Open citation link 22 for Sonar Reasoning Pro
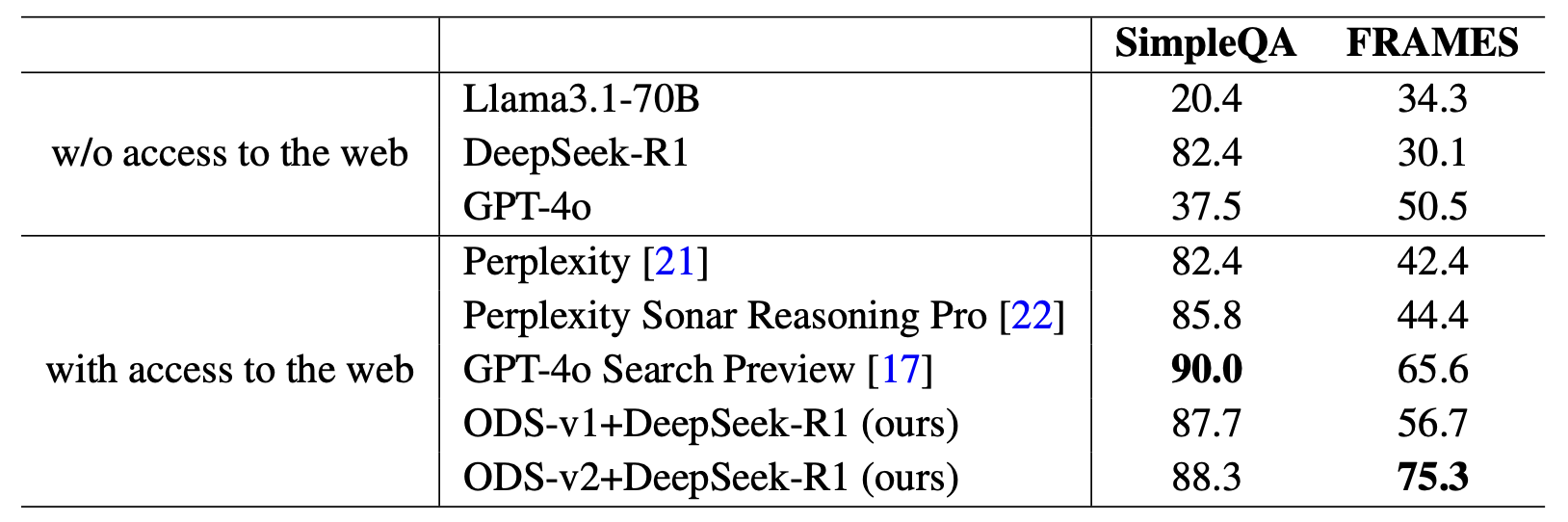This screenshot has height=522, width=1568. click(x=1032, y=316)
